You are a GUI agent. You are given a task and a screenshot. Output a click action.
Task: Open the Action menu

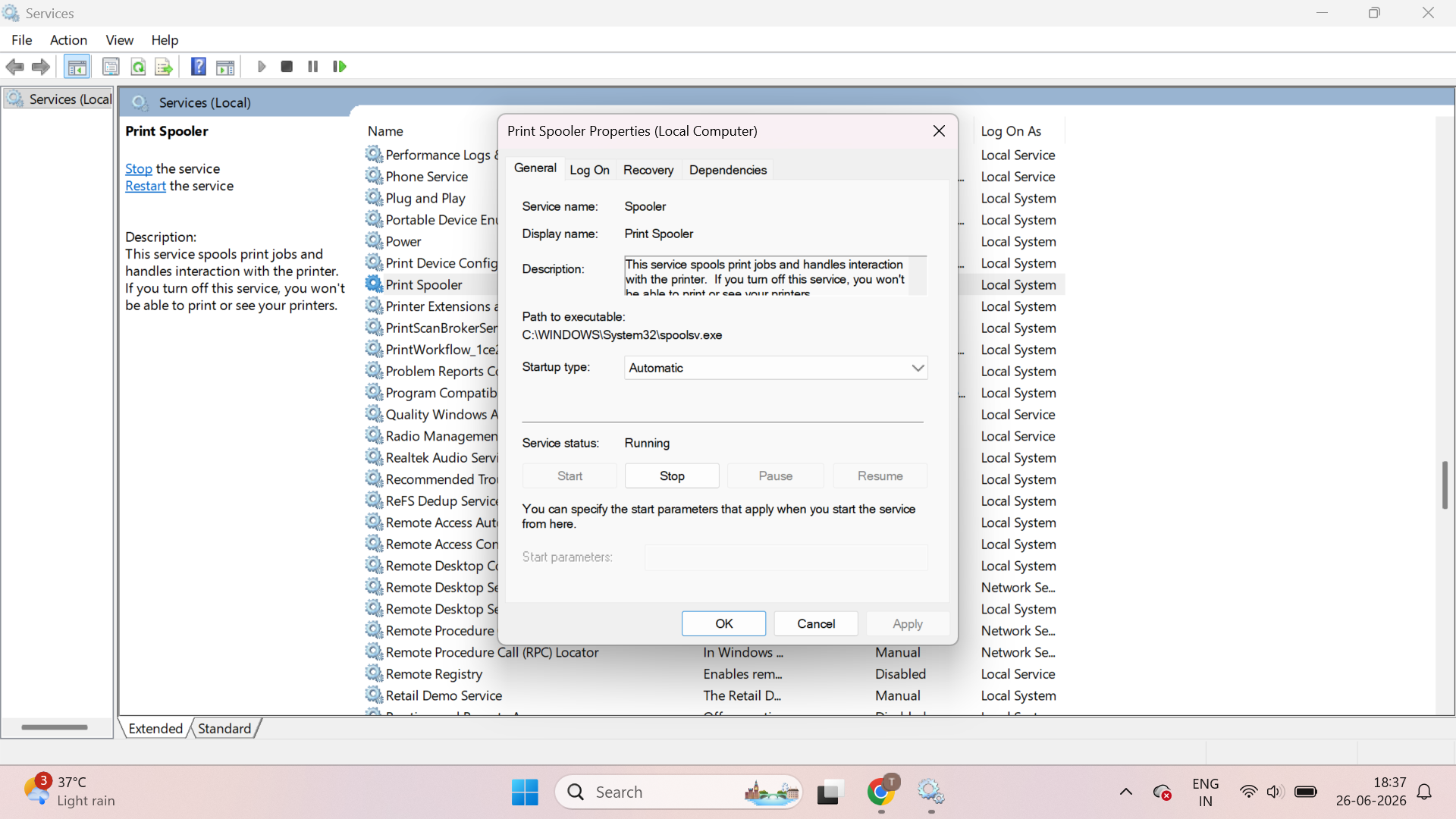pos(68,40)
